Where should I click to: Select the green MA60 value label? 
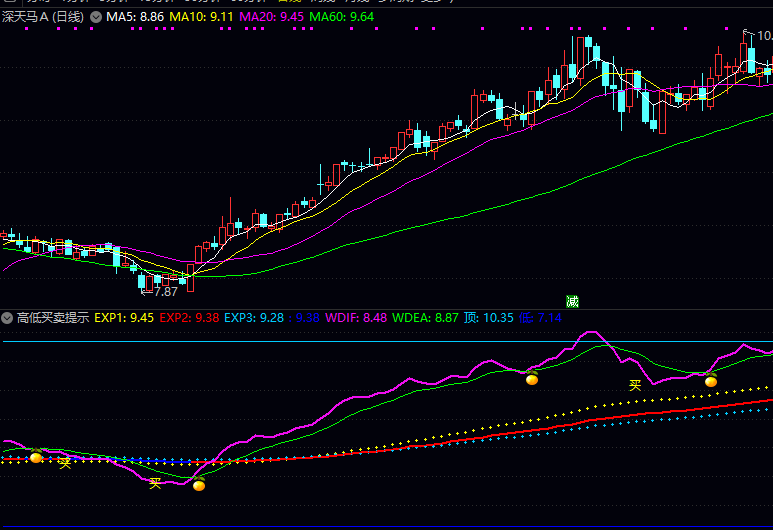pyautogui.click(x=341, y=17)
